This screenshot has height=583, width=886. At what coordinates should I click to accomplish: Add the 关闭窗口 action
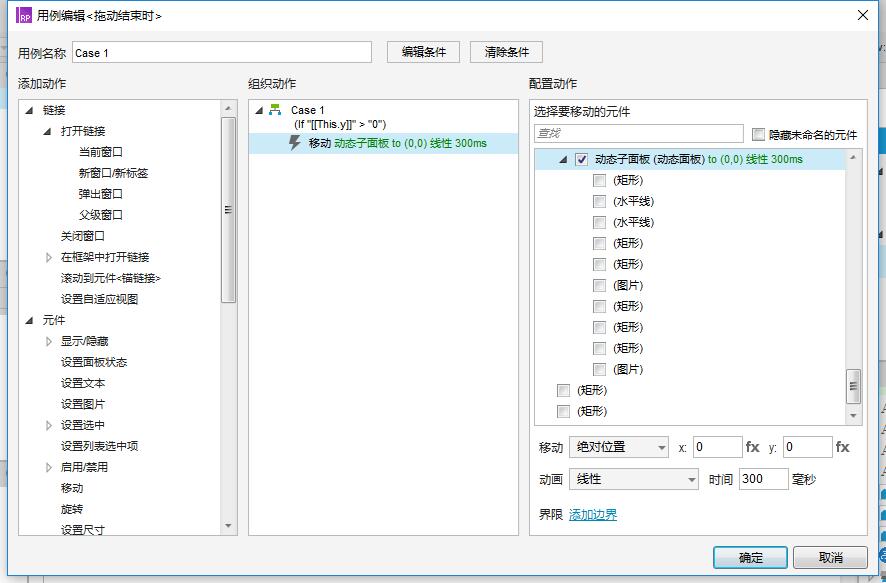[x=82, y=236]
